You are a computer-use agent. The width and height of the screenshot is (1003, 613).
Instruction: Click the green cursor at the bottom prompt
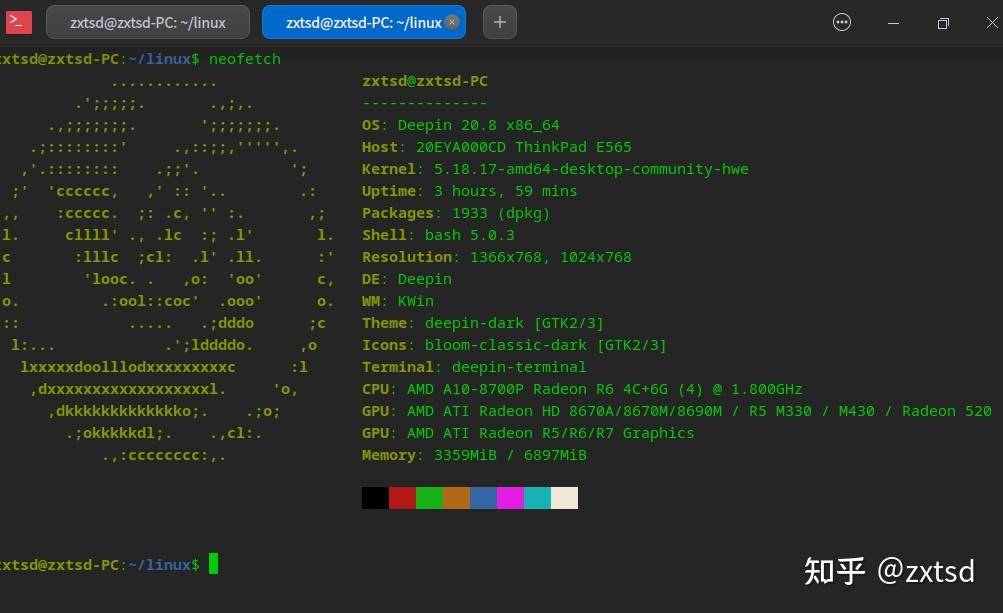214,564
